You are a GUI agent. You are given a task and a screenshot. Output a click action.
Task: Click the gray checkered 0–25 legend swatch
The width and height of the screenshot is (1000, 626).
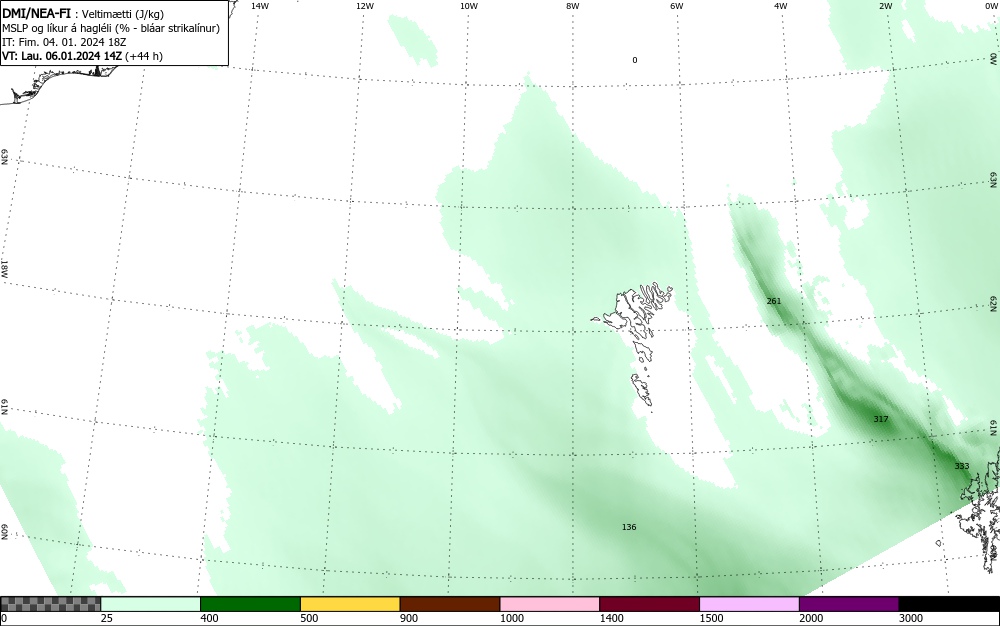click(x=50, y=604)
